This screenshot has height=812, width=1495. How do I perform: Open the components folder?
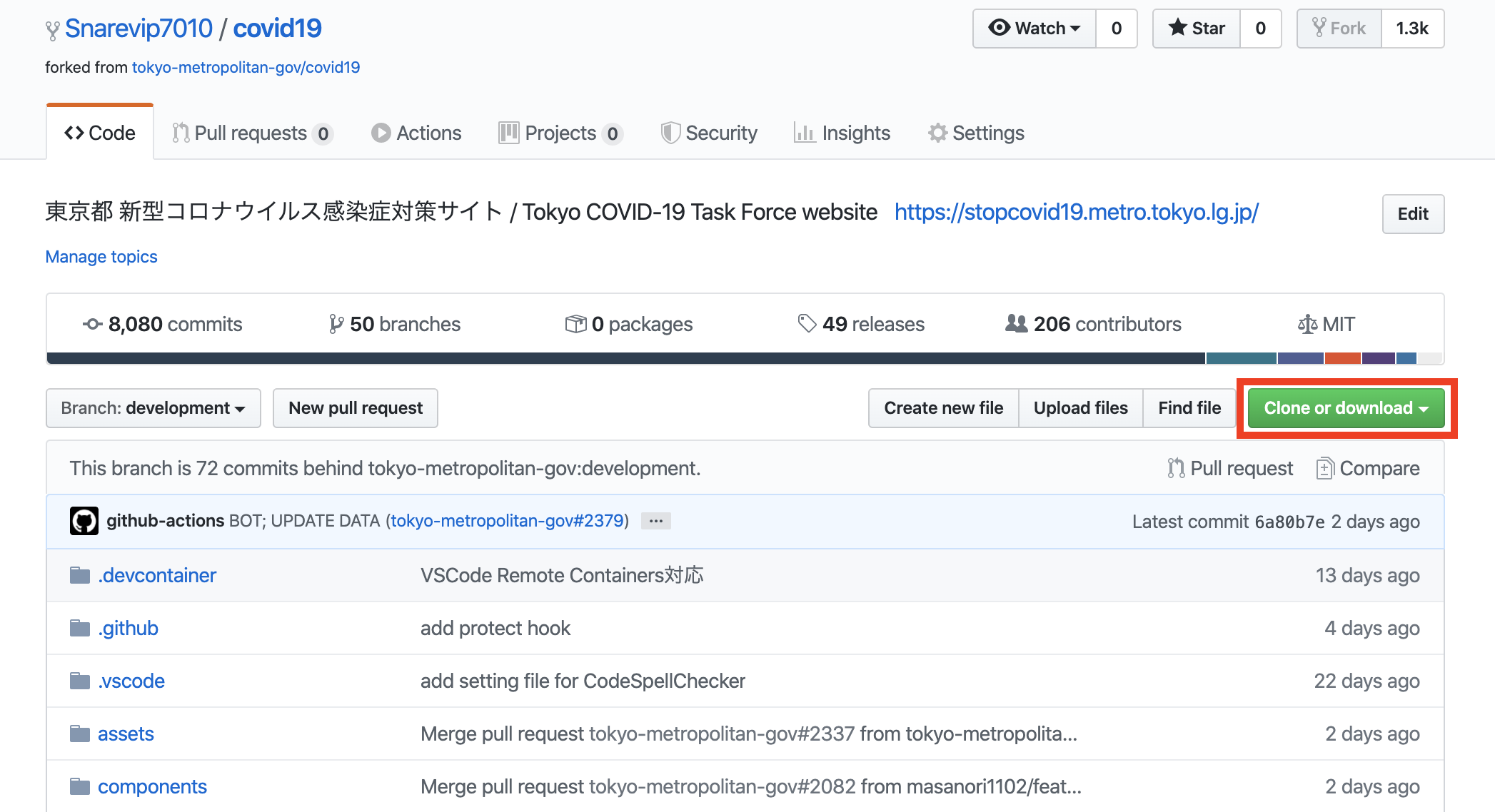click(152, 786)
